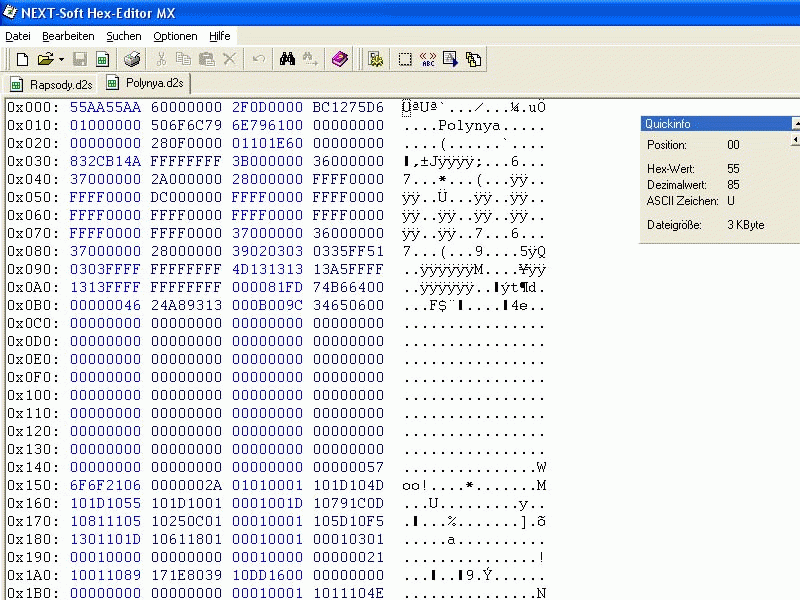Select hex group 4D131313

(x=267, y=269)
